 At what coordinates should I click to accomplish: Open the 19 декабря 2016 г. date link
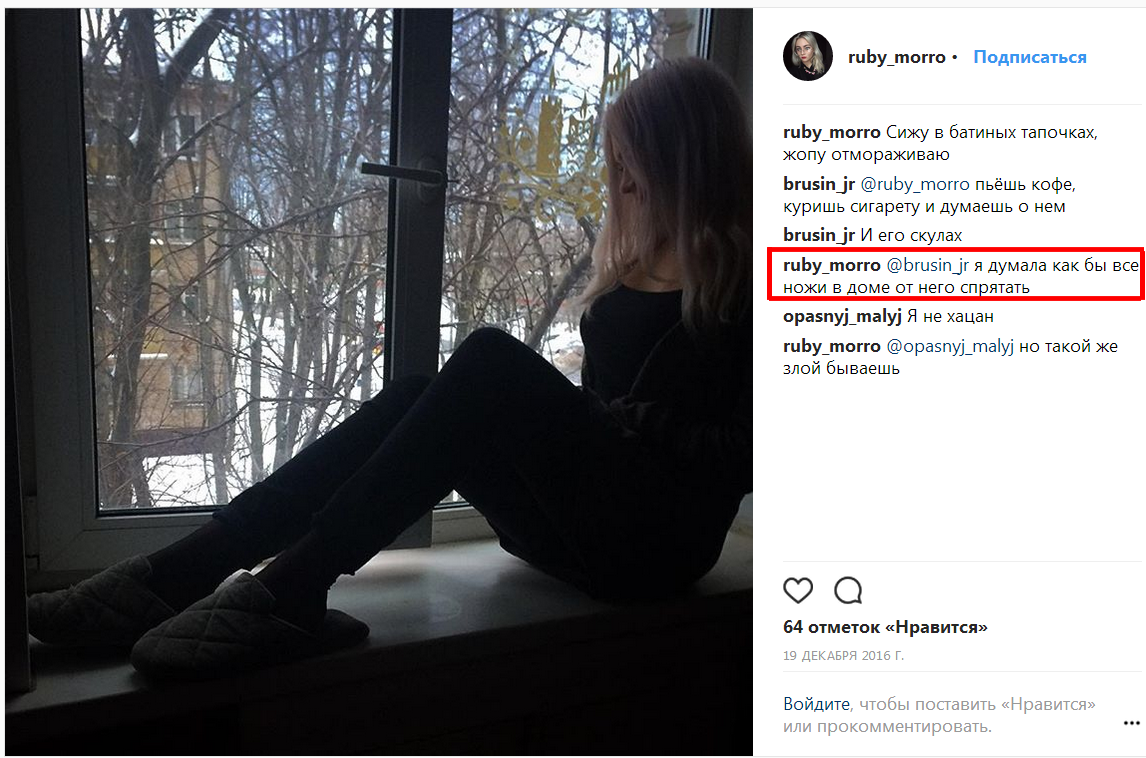pyautogui.click(x=843, y=656)
